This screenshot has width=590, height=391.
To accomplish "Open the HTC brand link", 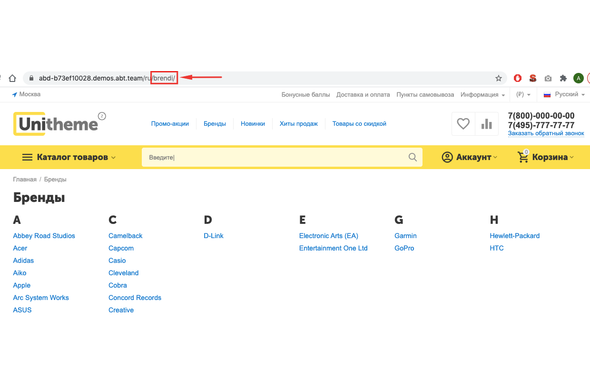I will 496,248.
